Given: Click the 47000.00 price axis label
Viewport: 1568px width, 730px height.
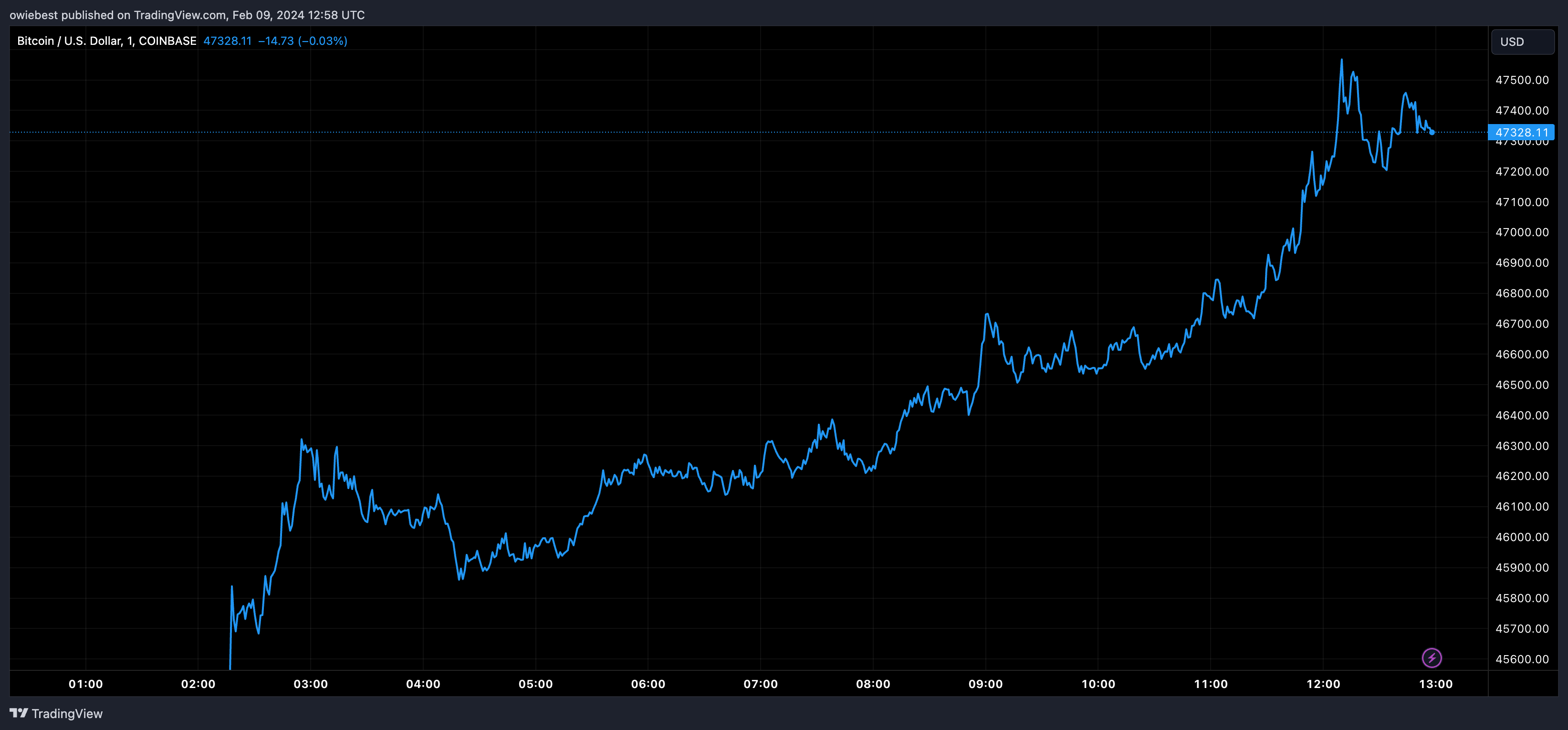Looking at the screenshot, I should coord(1522,232).
